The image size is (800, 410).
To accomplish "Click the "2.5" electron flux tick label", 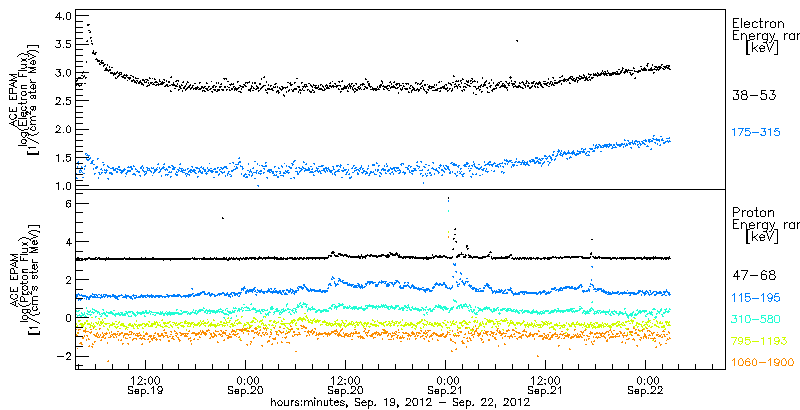I will click(62, 101).
